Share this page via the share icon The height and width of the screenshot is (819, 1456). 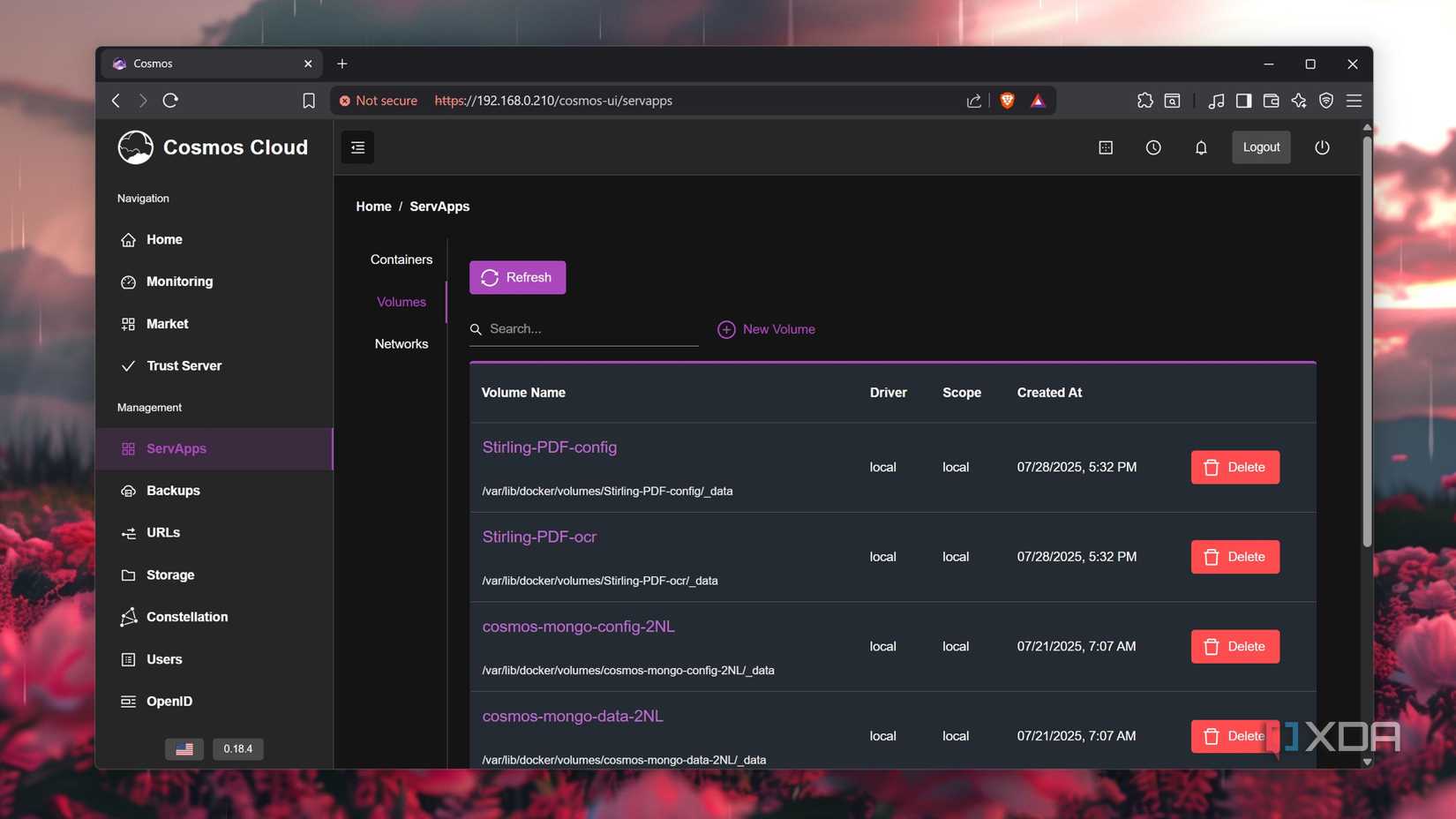pos(973,101)
